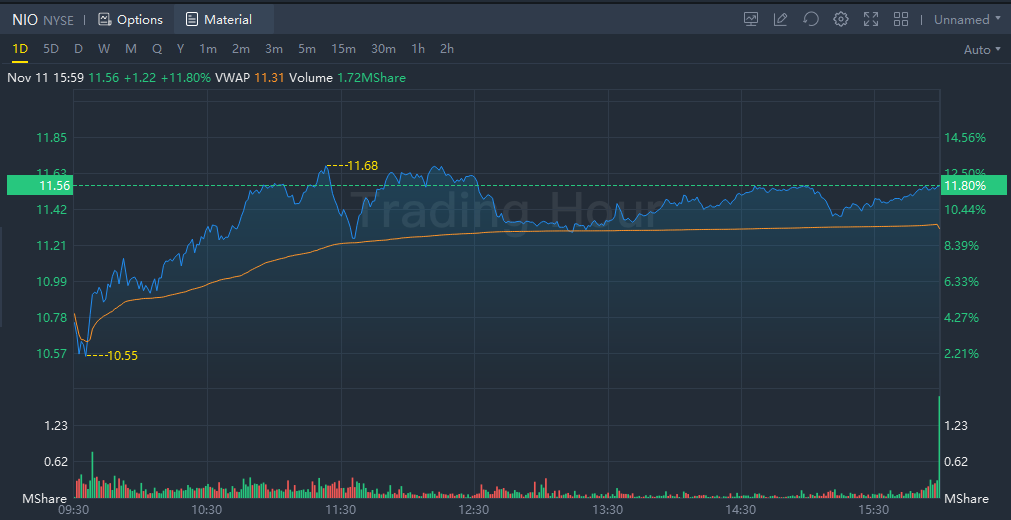
Task: Choose the 1h interval
Action: [x=418, y=49]
